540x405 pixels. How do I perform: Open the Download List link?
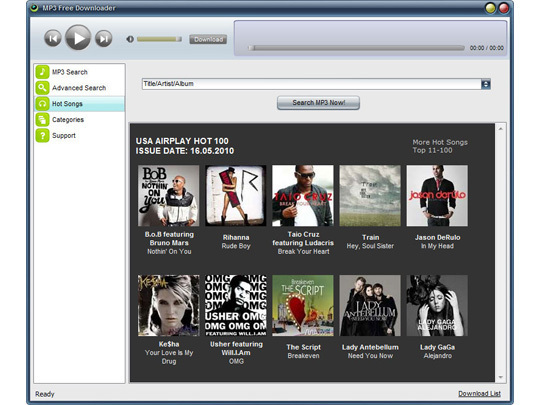pyautogui.click(x=479, y=393)
